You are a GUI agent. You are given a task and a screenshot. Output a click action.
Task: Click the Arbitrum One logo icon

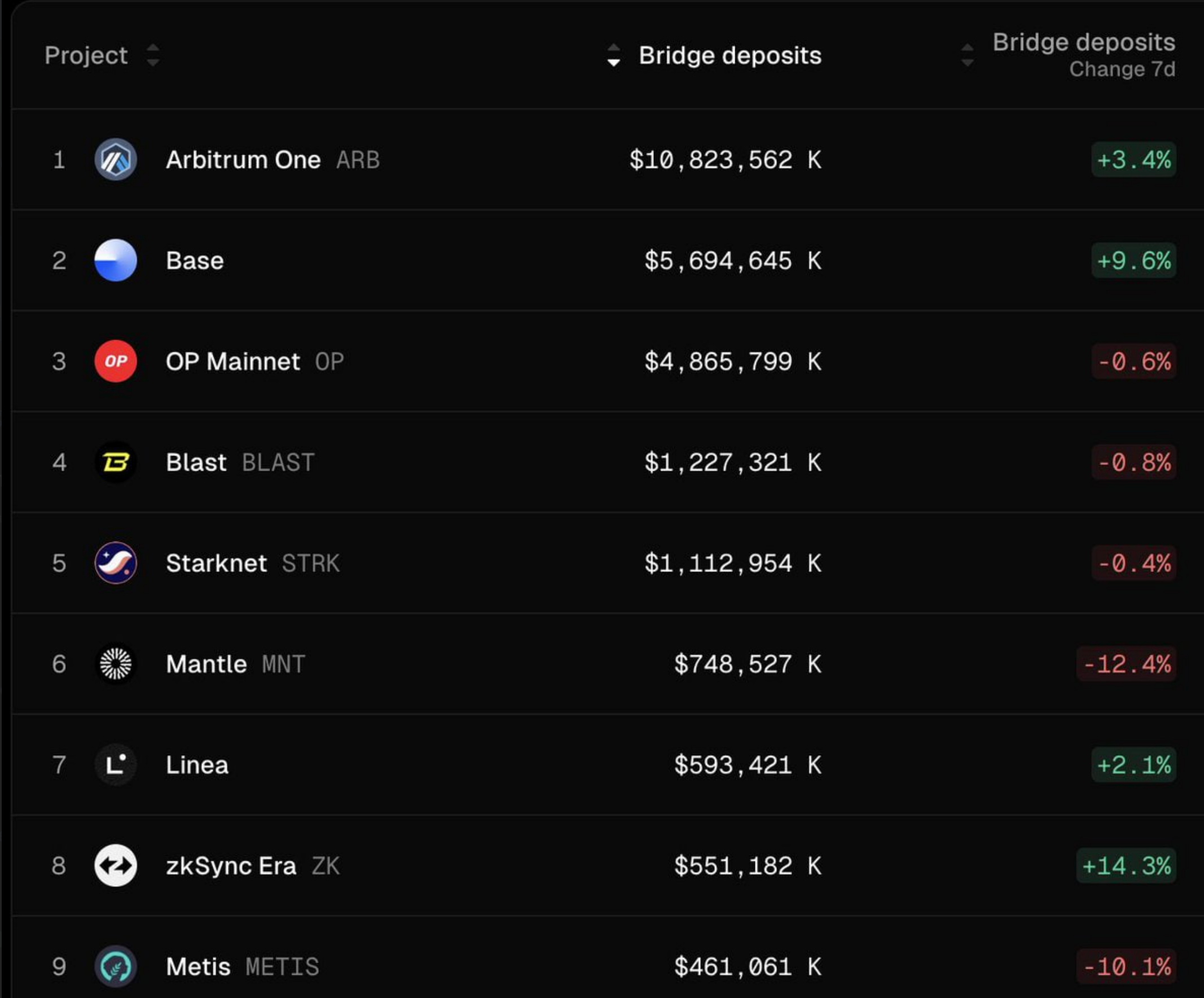[115, 159]
